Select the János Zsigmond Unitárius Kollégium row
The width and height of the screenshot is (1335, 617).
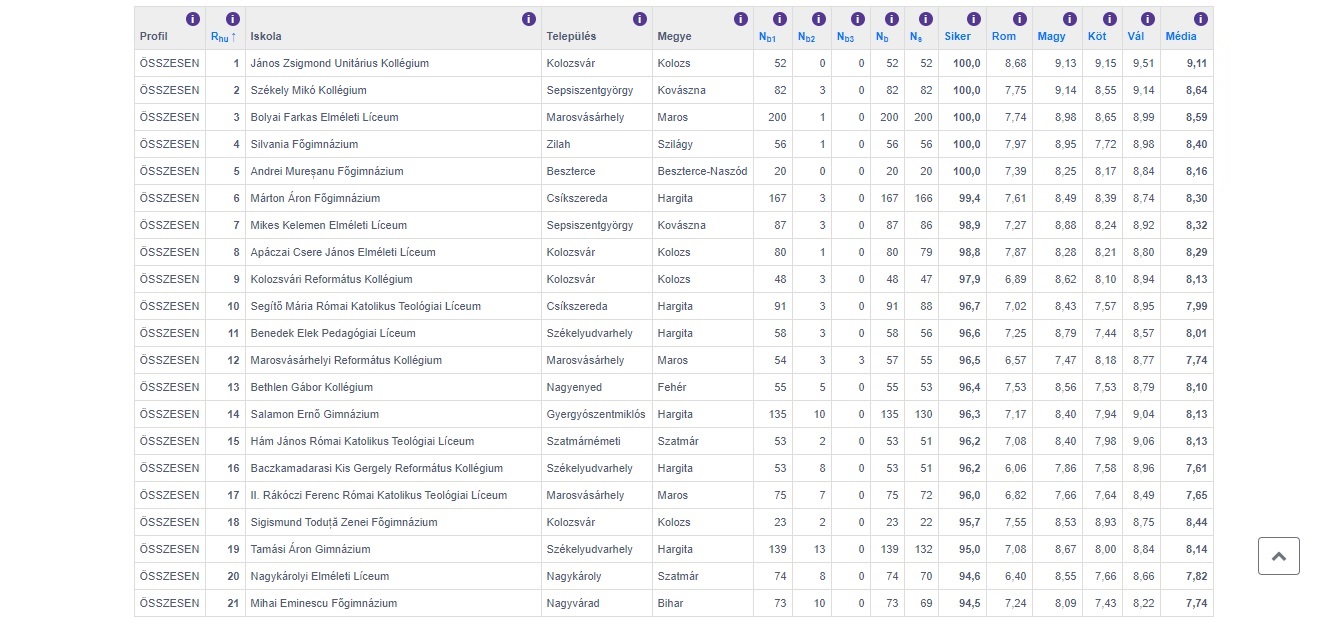tap(339, 64)
